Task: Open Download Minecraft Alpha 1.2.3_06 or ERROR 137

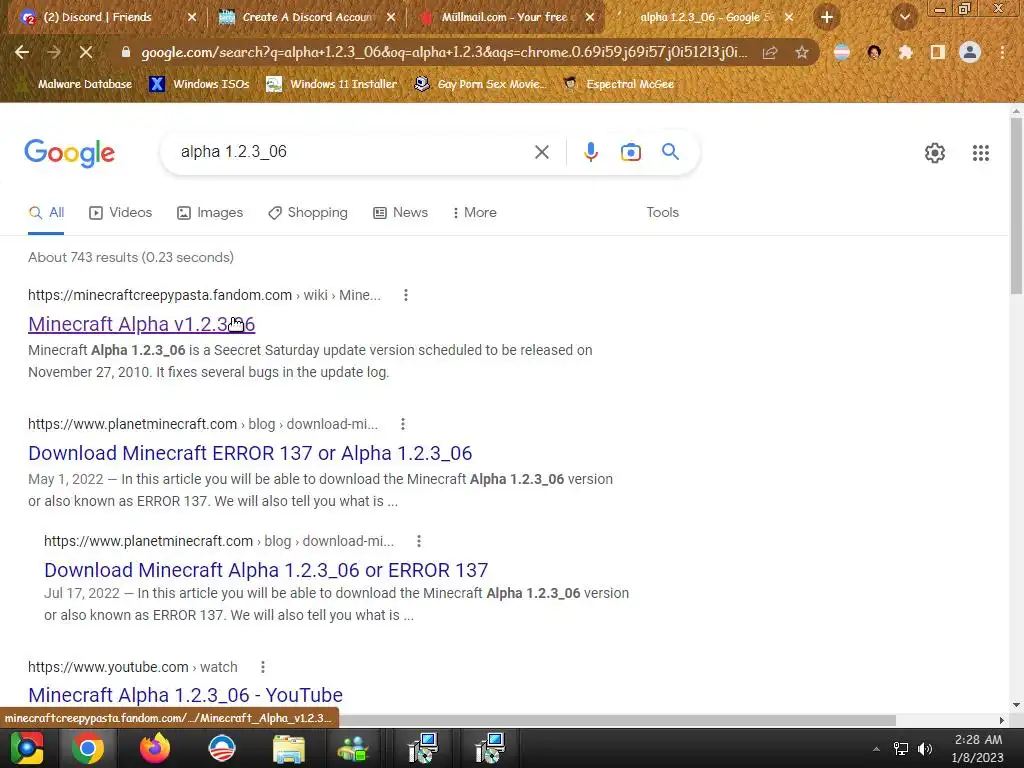Action: pos(266,570)
